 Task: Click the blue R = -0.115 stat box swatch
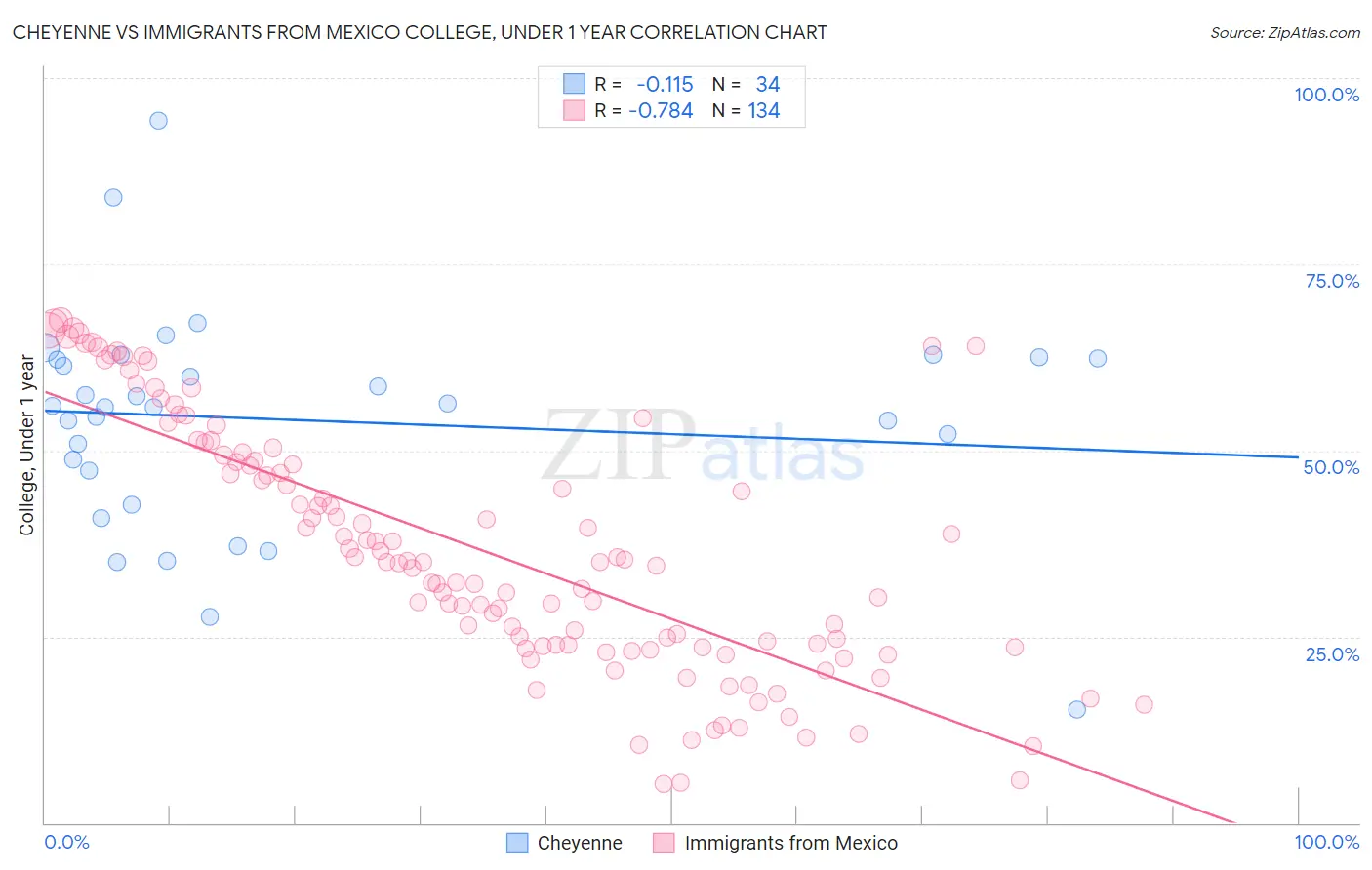tap(574, 84)
